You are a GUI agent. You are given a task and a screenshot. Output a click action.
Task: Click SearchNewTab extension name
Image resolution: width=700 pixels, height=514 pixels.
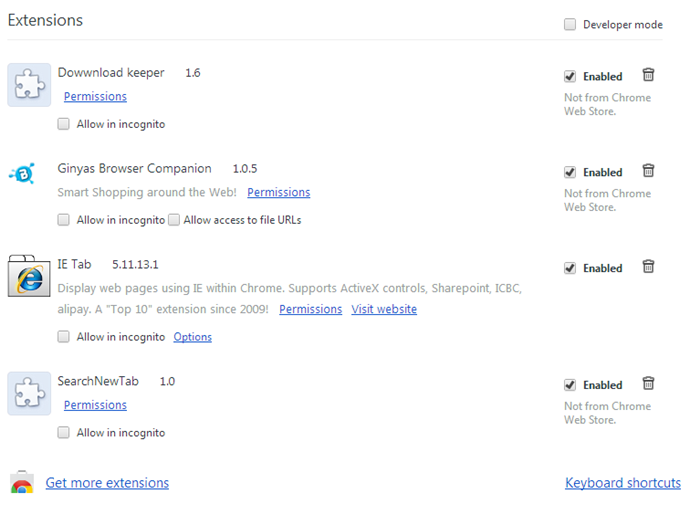click(x=98, y=381)
